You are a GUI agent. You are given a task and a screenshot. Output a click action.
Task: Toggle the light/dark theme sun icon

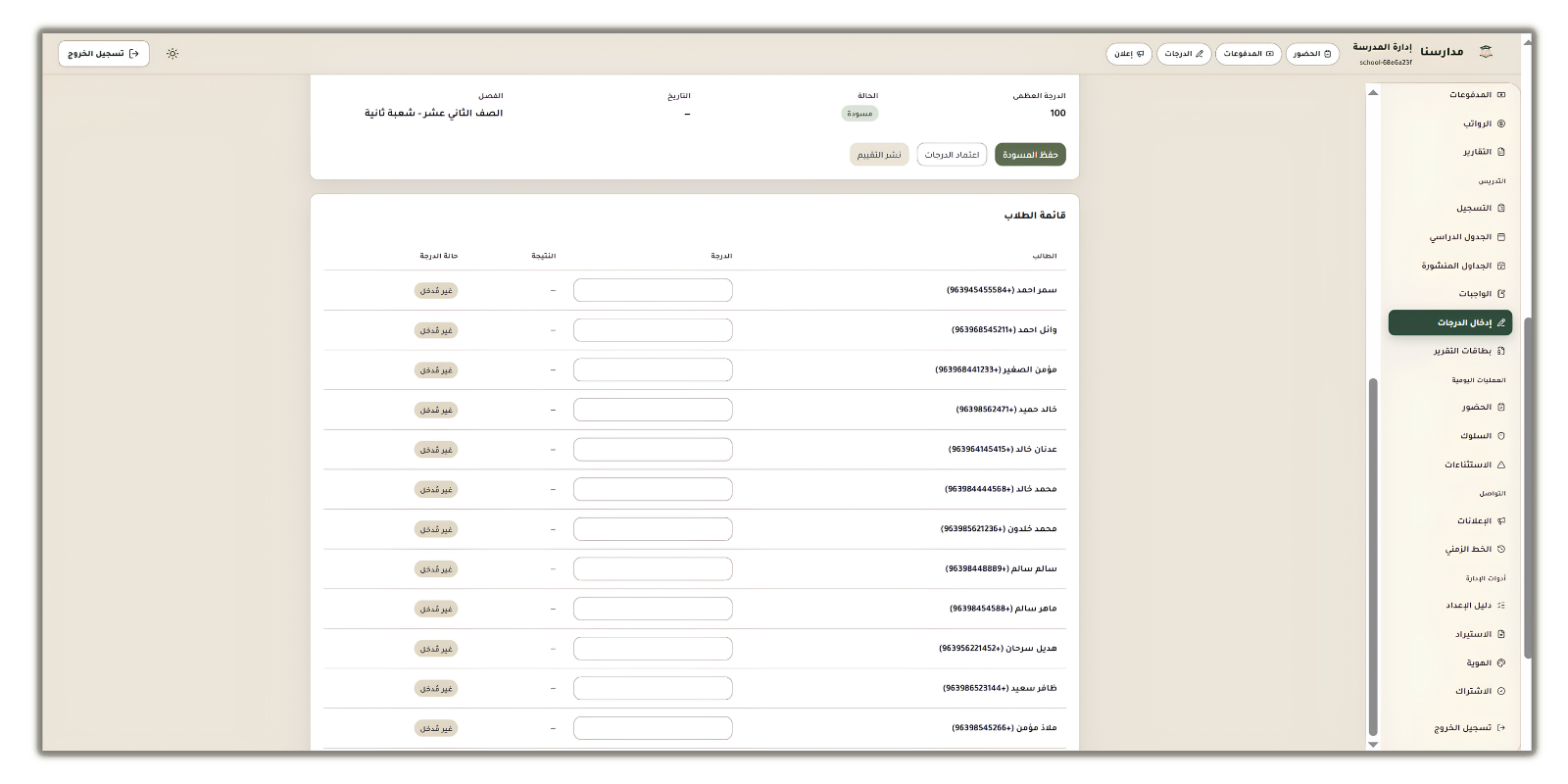coord(172,54)
